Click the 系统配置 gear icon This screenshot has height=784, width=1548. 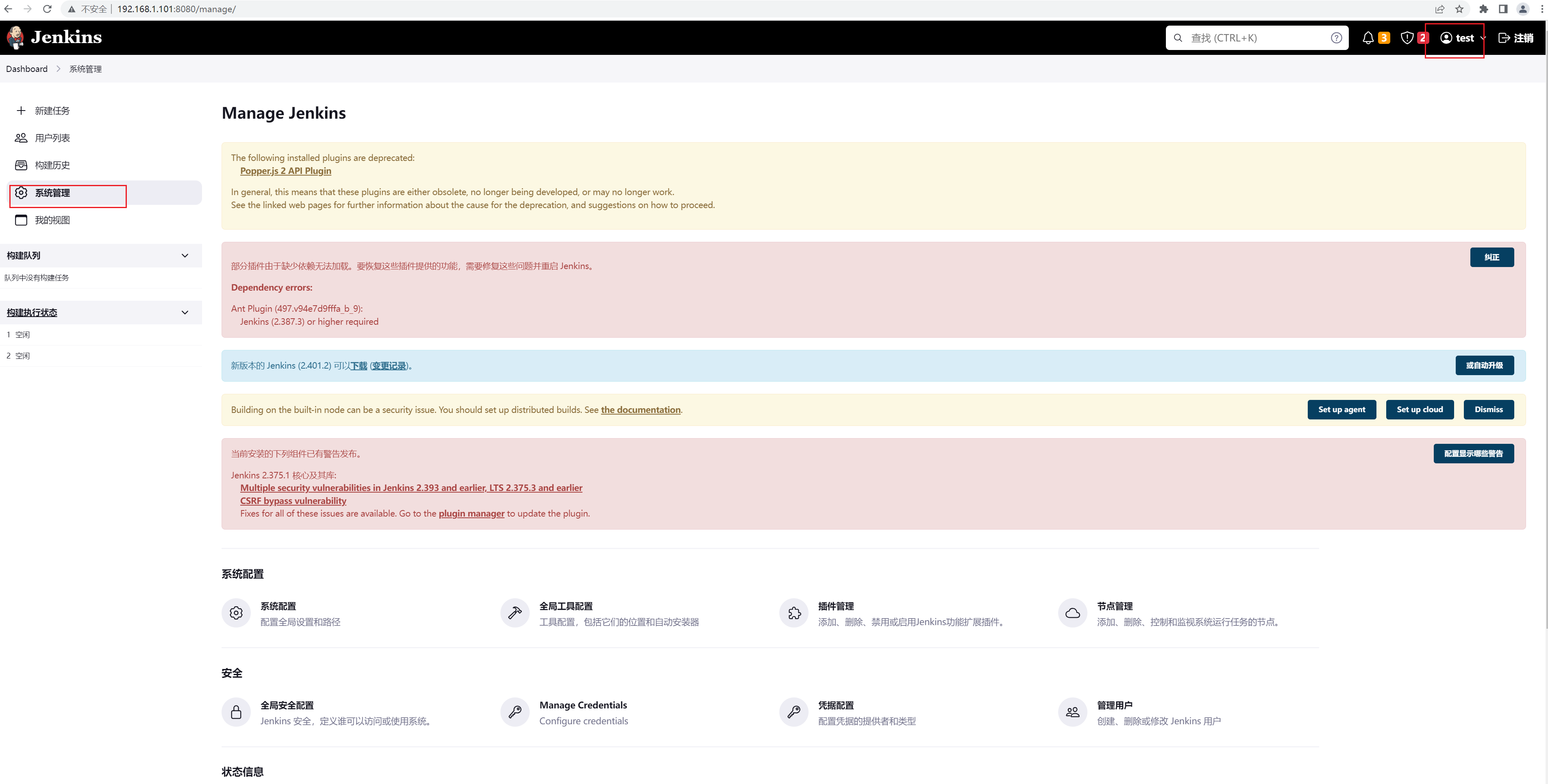click(x=236, y=613)
